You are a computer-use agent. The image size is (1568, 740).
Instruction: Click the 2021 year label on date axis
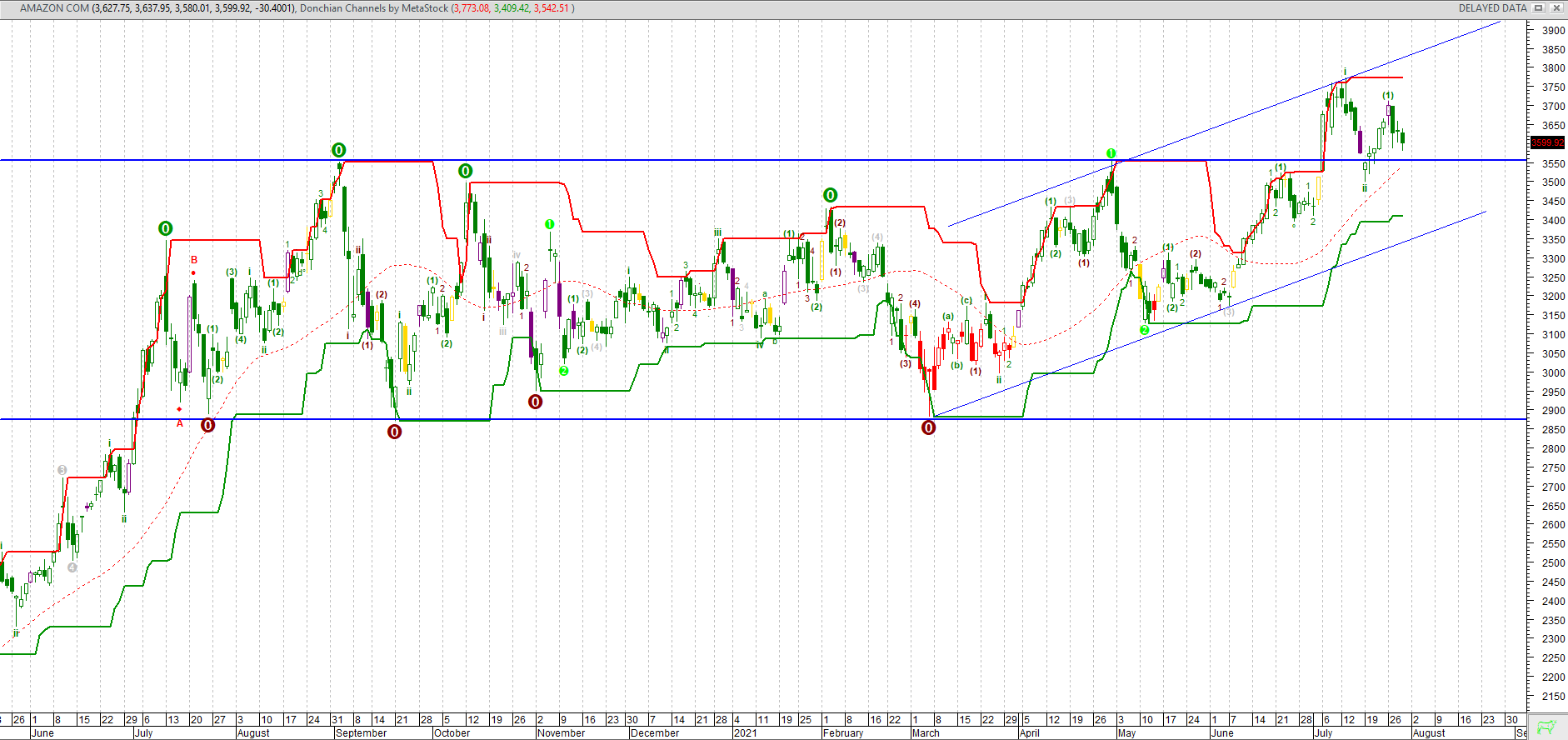(746, 733)
